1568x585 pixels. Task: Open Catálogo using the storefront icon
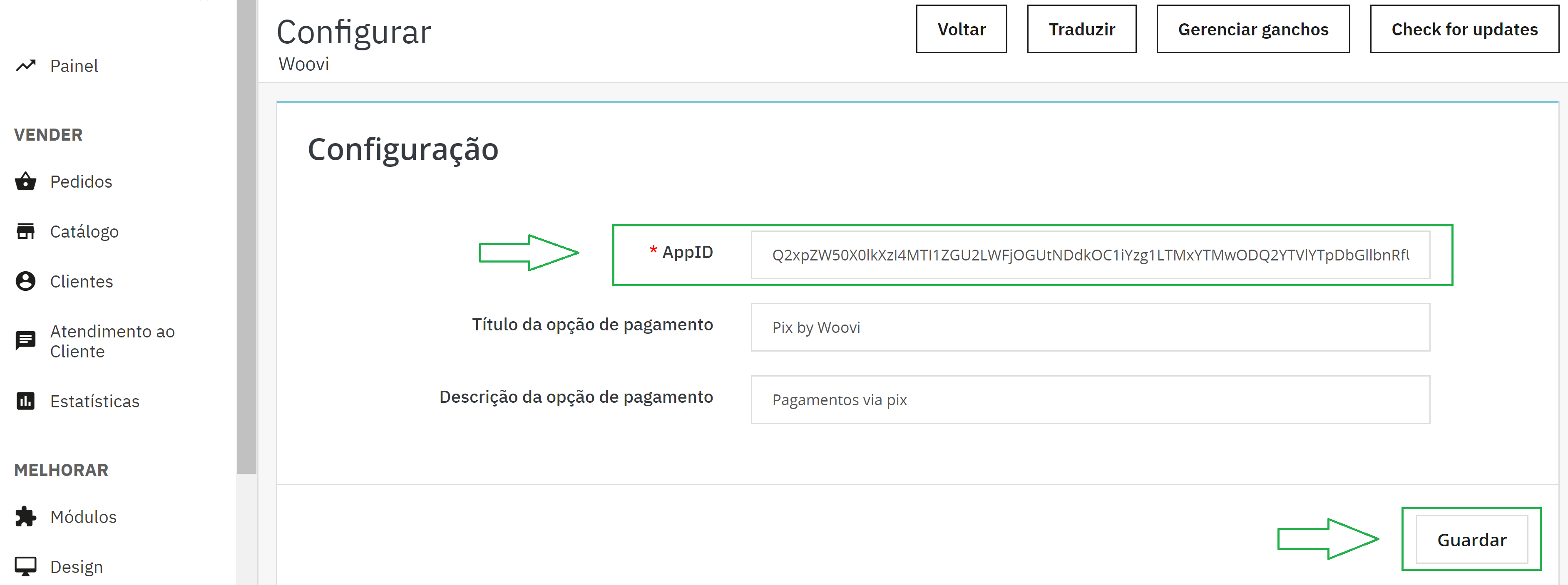point(25,231)
